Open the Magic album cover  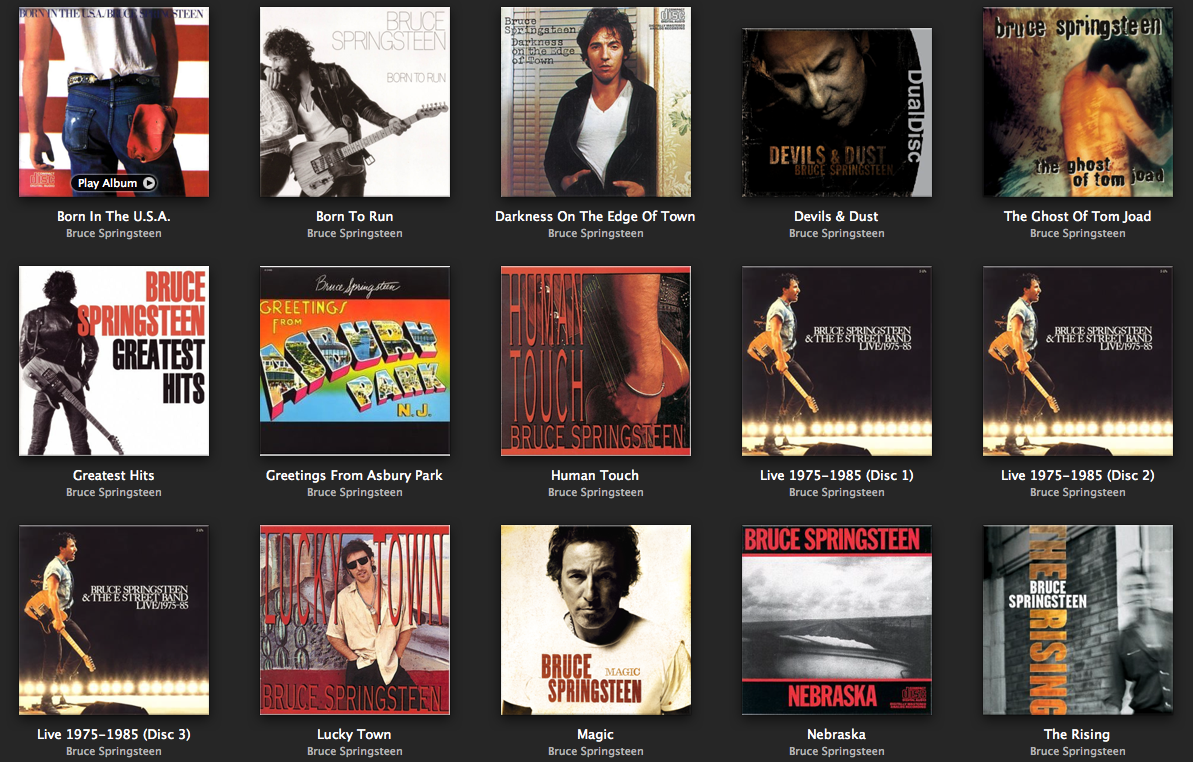(x=596, y=620)
